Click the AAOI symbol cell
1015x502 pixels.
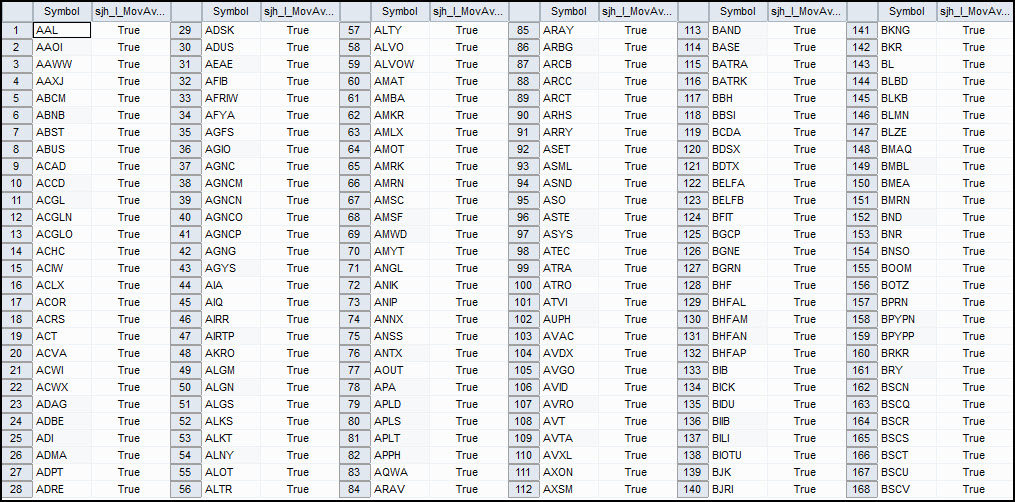point(61,47)
